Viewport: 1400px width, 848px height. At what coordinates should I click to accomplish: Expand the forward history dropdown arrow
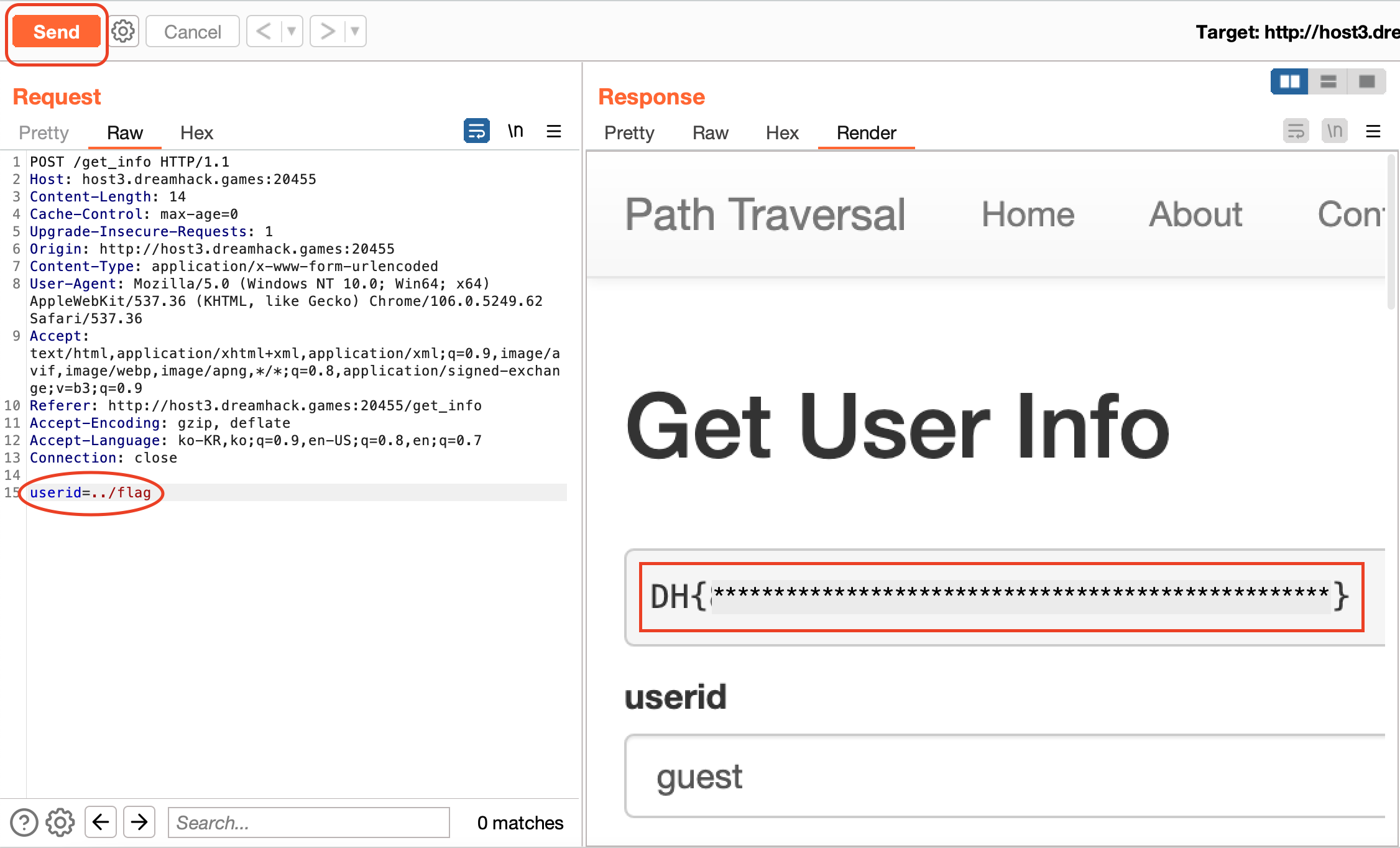354,31
